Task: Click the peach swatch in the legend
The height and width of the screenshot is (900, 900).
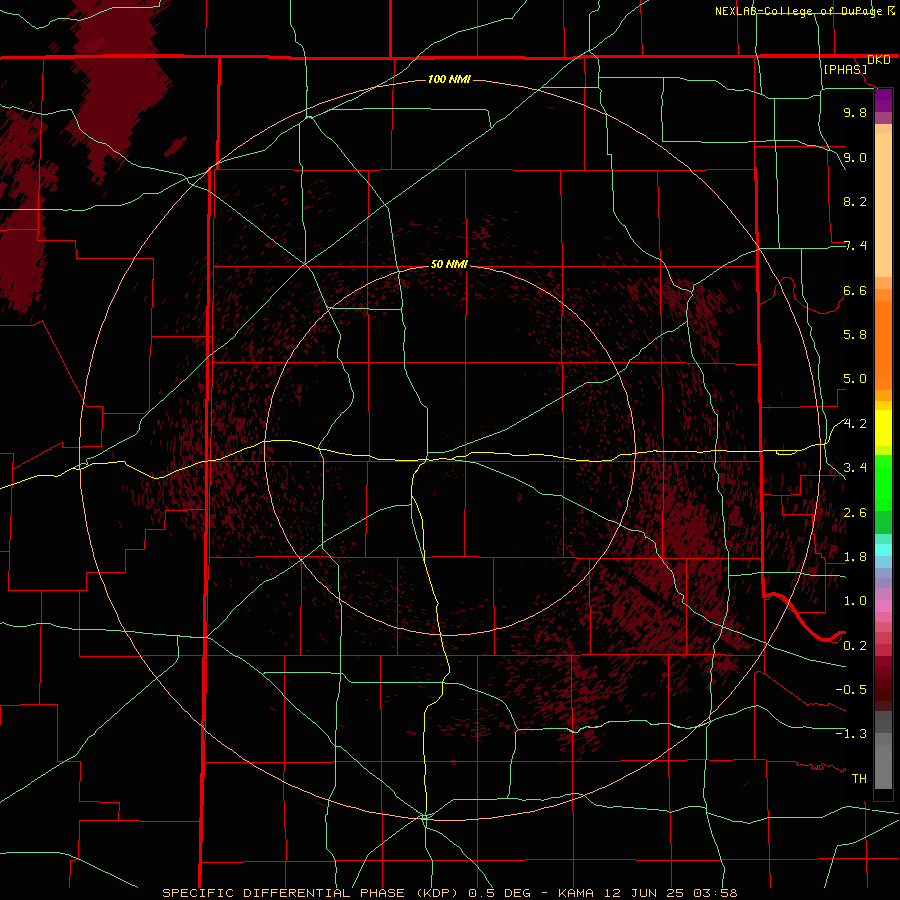Action: click(x=883, y=205)
